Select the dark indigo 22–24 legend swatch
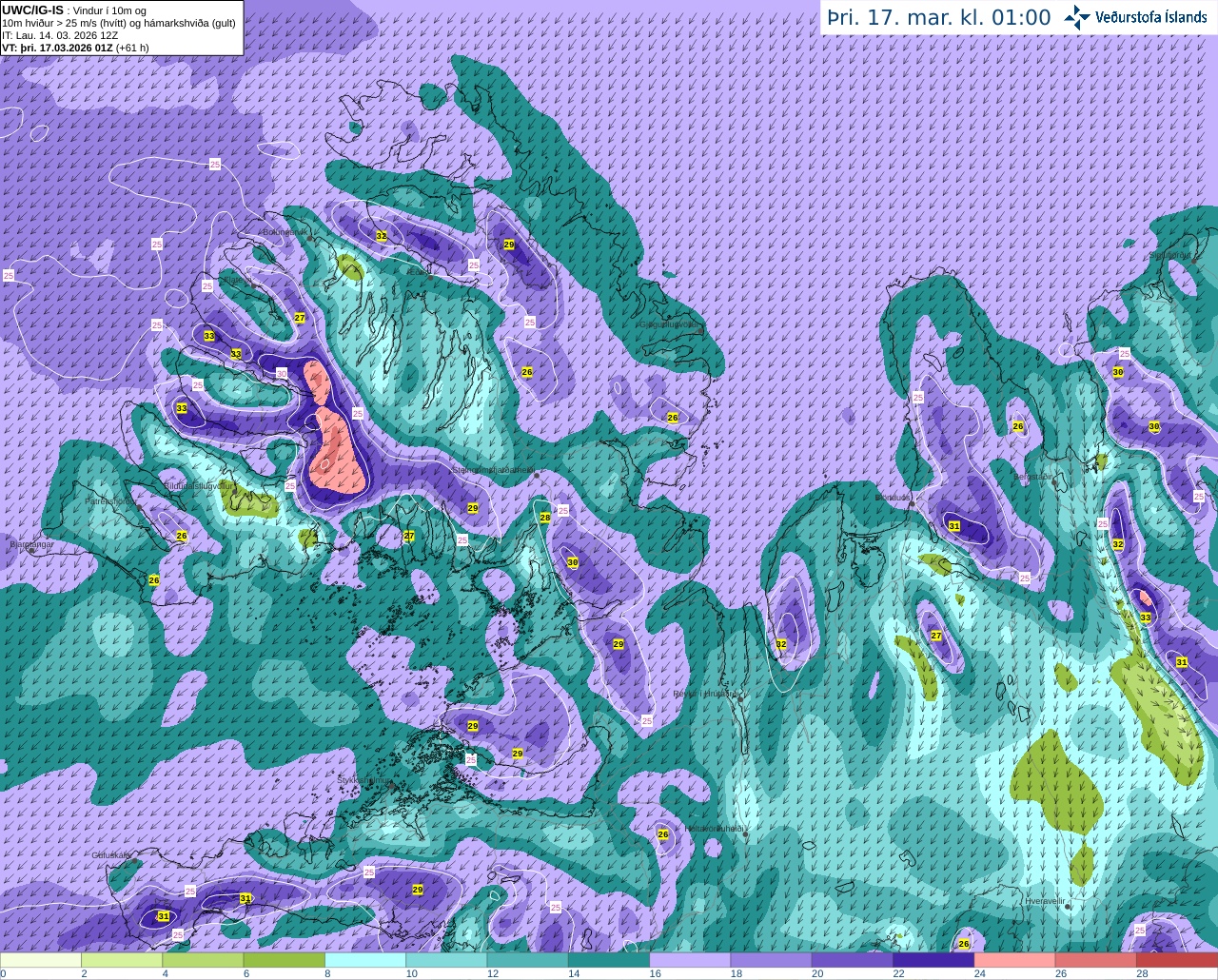The width and height of the screenshot is (1218, 980). point(933,960)
